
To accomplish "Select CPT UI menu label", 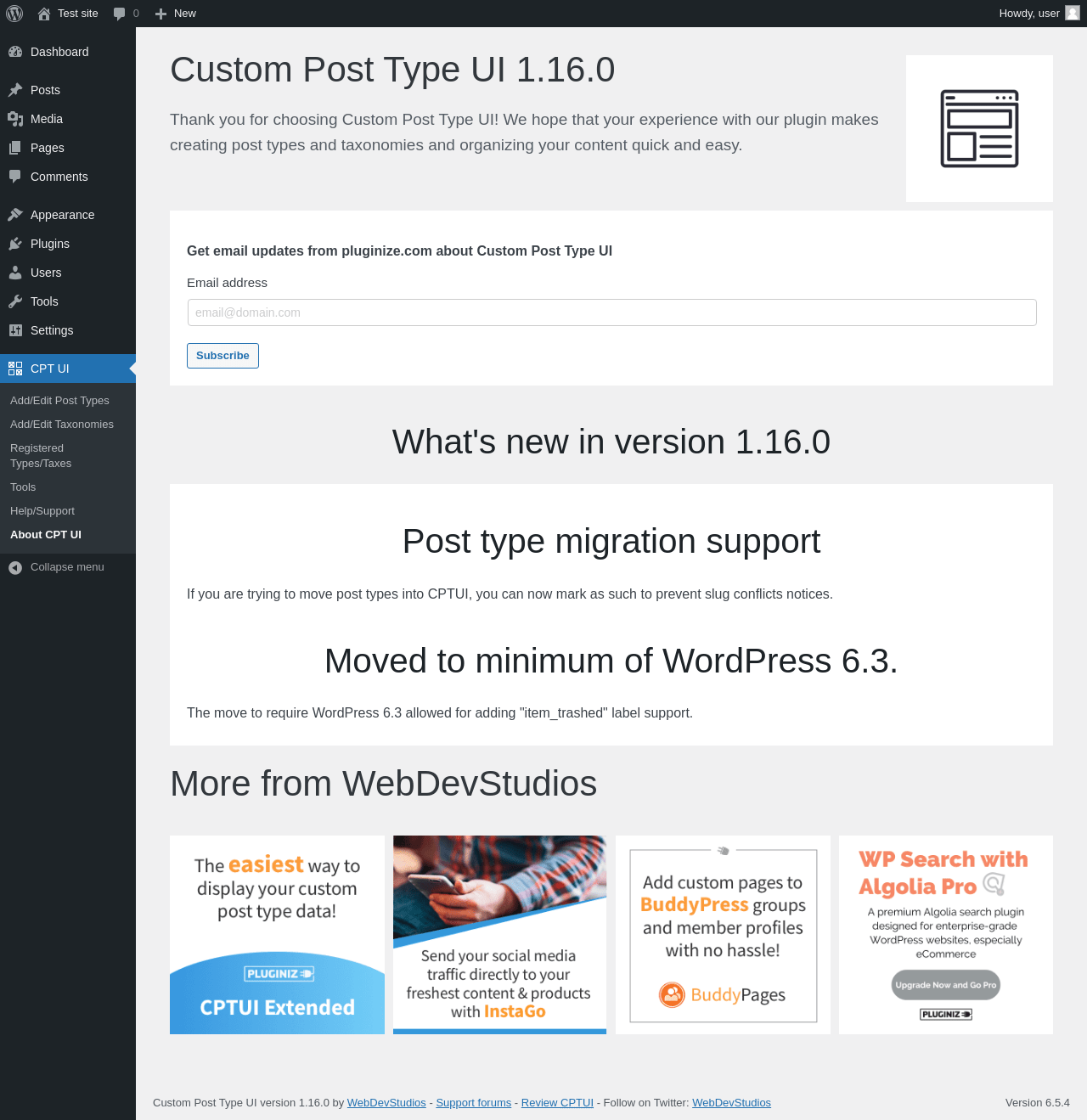I will pos(50,369).
